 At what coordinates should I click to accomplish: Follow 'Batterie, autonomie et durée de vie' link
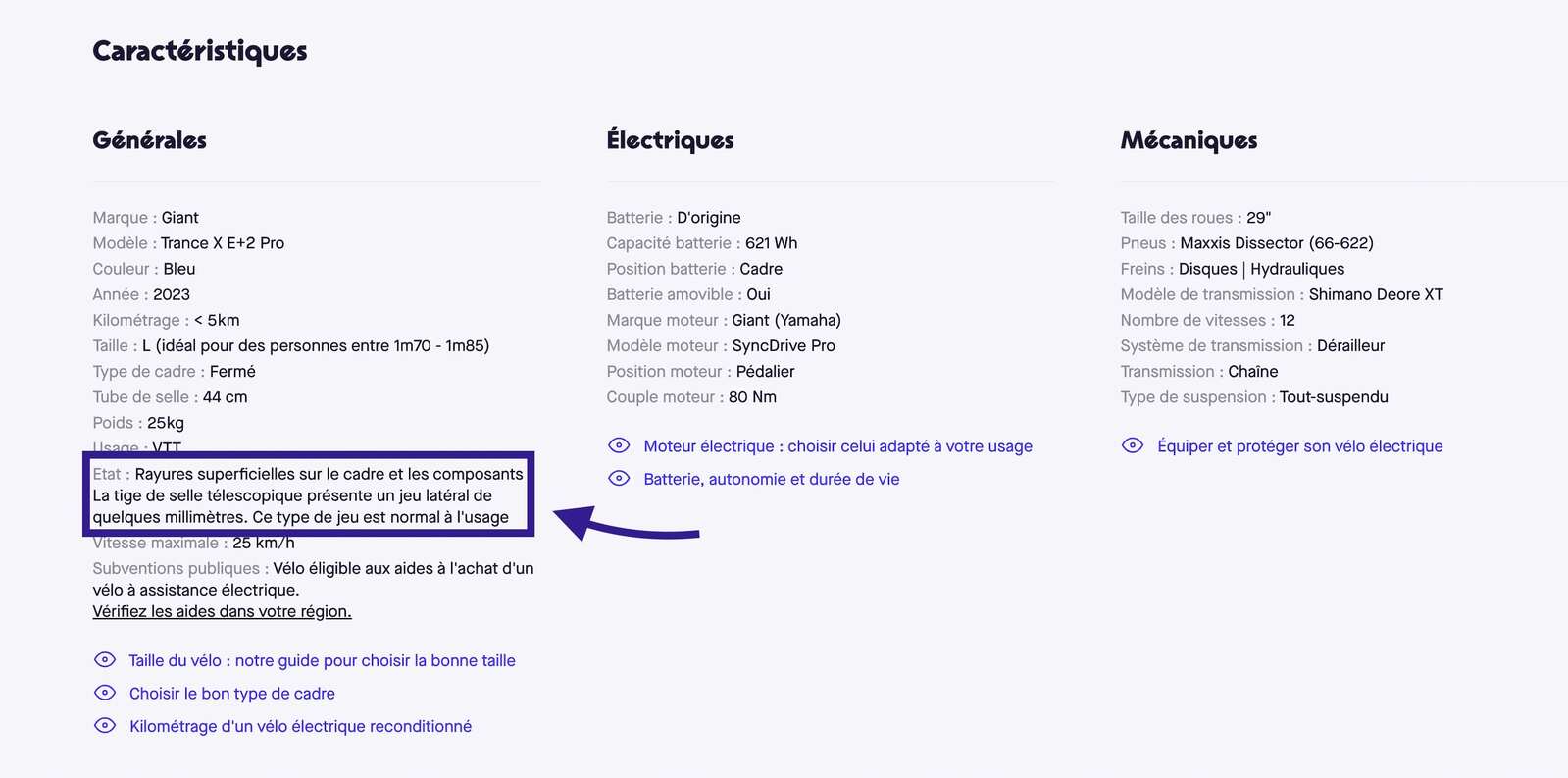pos(771,480)
